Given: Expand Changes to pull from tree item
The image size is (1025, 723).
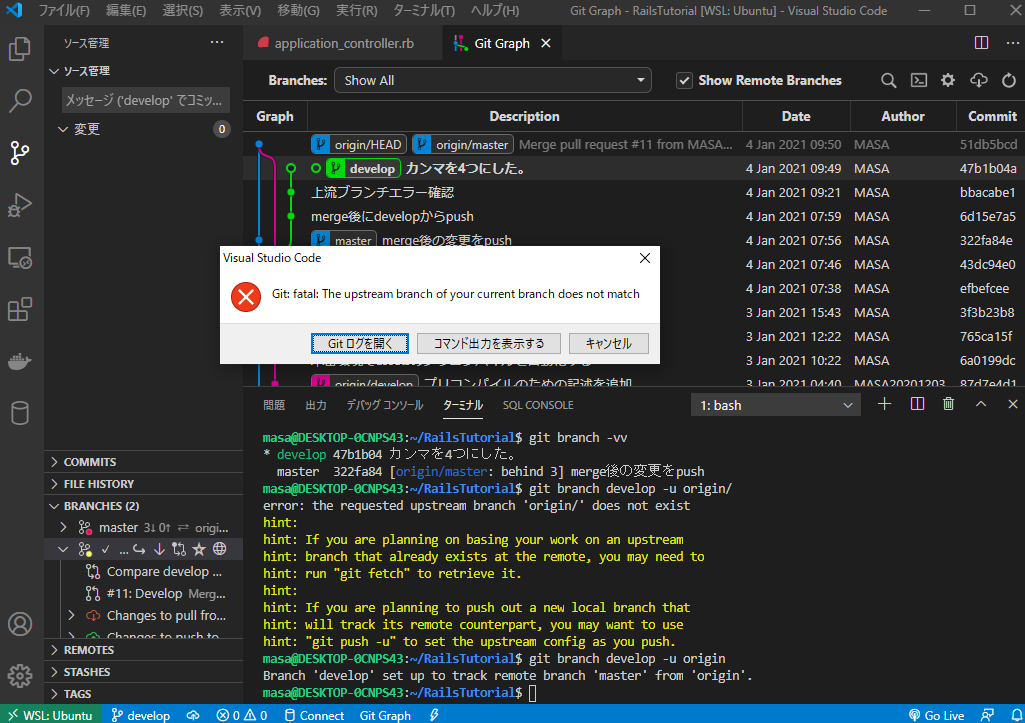Looking at the screenshot, I should [71, 615].
